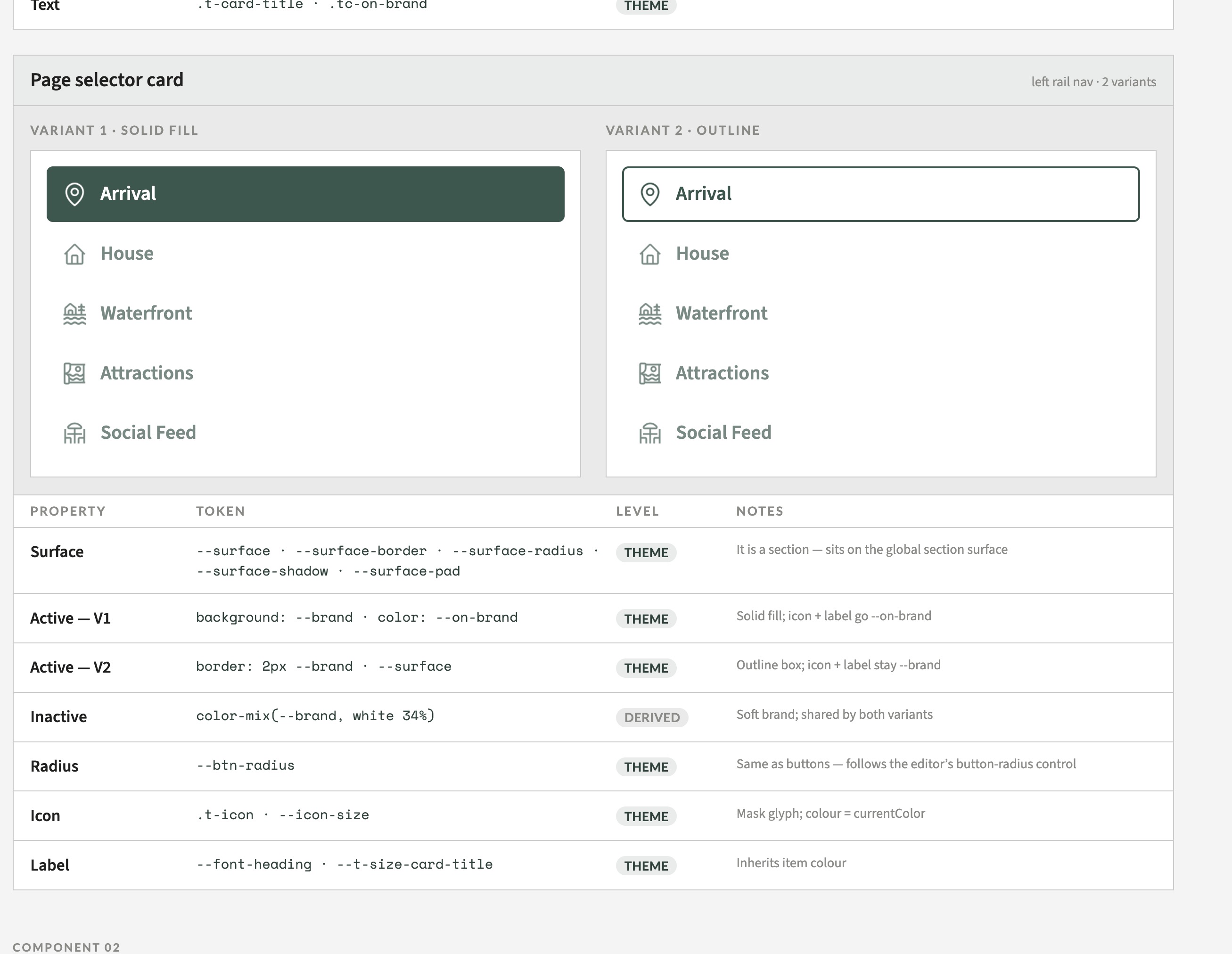Click the 'color-mix(--brand, white 34%)' token
1232x954 pixels.
click(315, 716)
